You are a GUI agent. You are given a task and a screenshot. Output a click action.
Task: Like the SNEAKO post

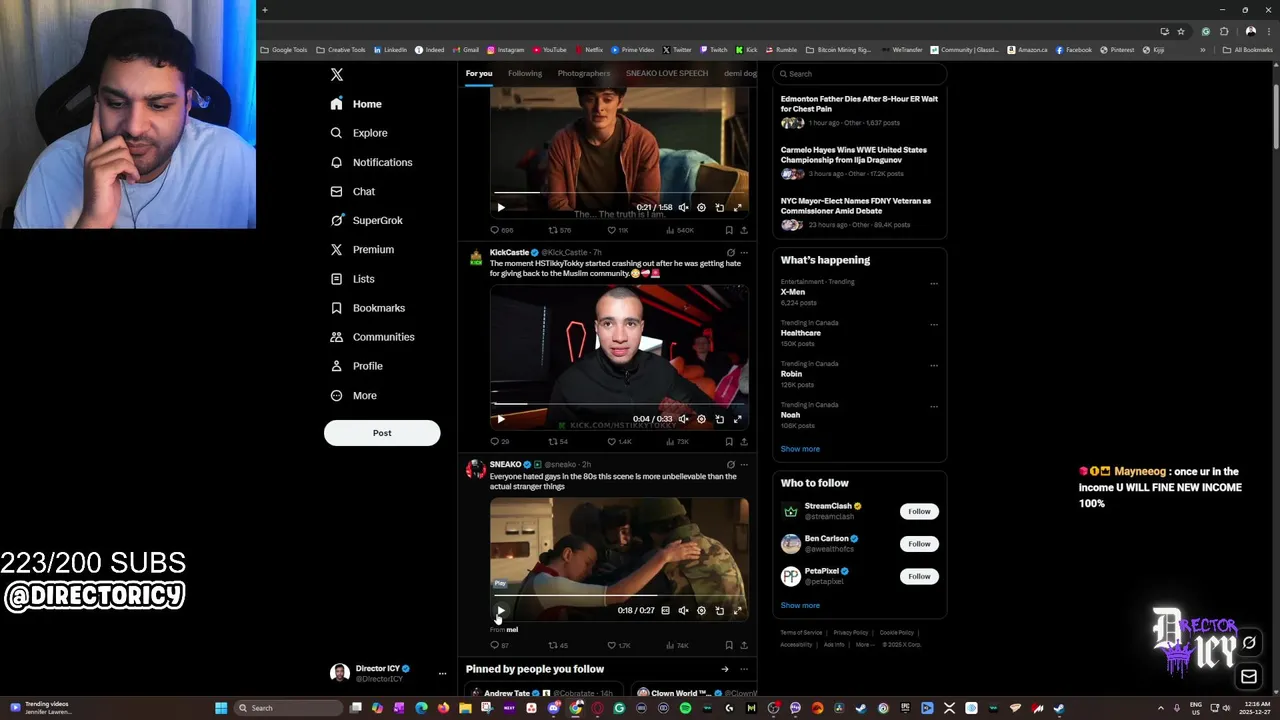(620, 645)
